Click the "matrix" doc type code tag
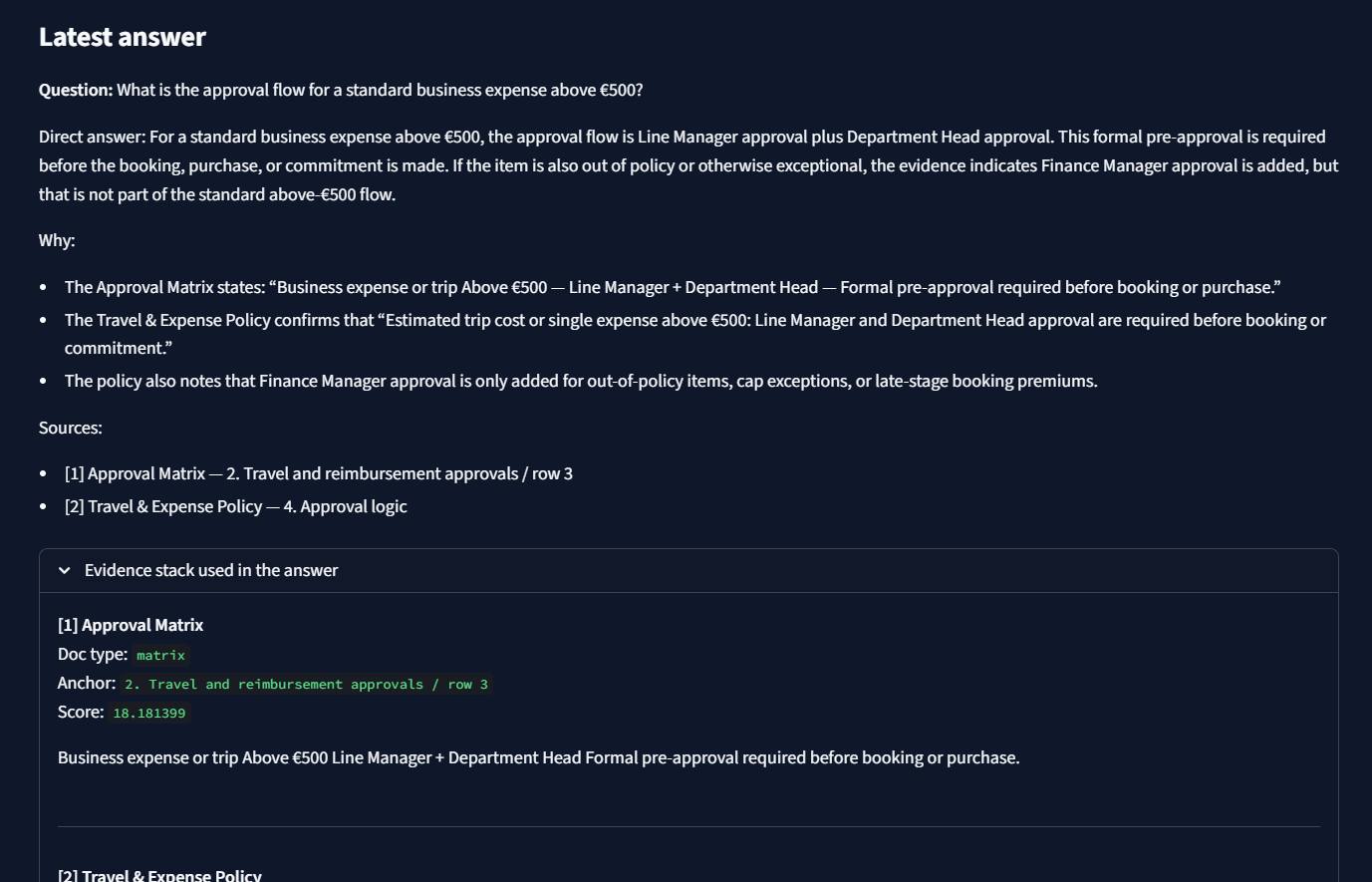 160,656
